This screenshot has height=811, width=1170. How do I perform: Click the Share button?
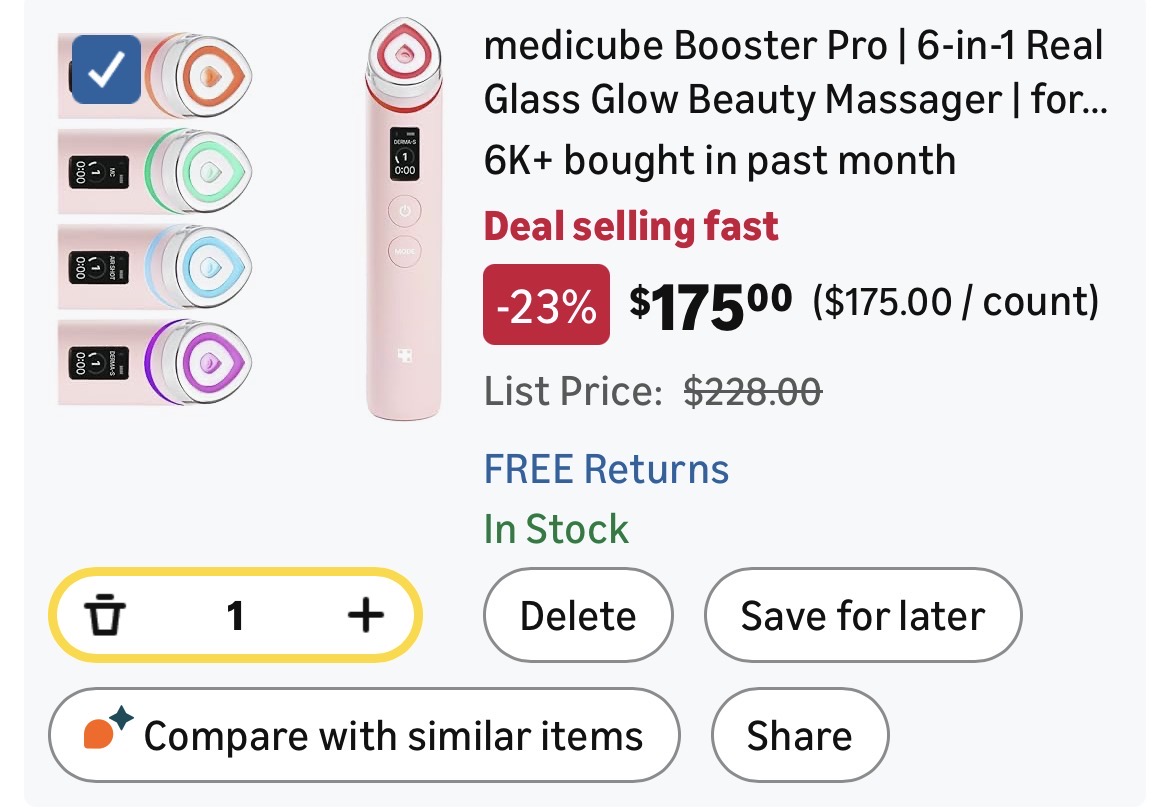[799, 735]
